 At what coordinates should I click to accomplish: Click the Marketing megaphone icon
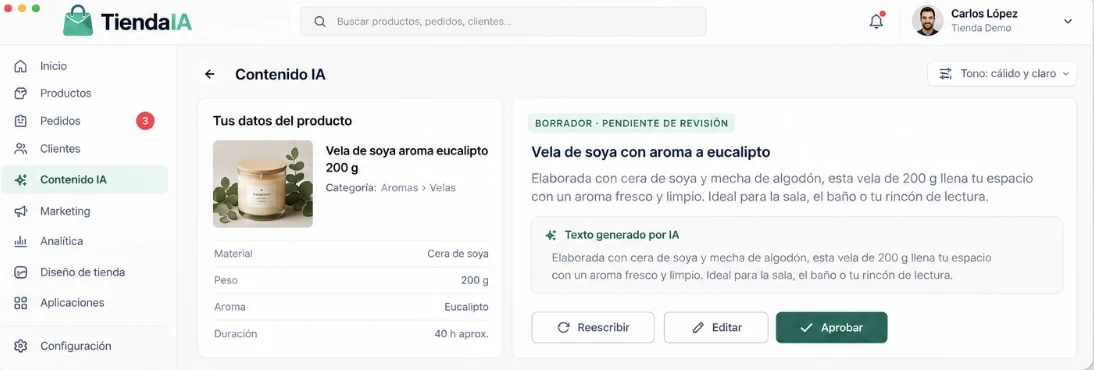tap(21, 211)
